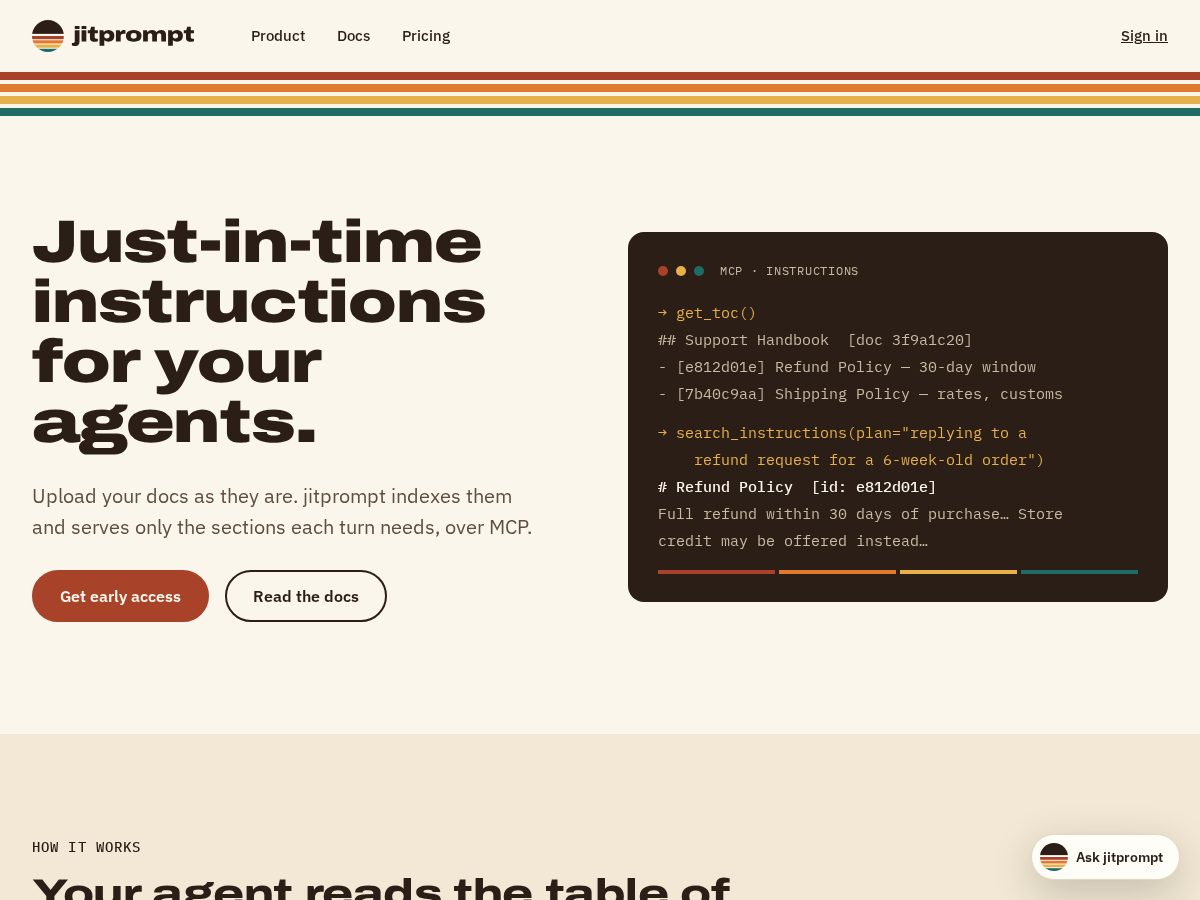Viewport: 1200px width, 900px height.
Task: Click the yellow dot in terminal header
Action: (x=681, y=271)
